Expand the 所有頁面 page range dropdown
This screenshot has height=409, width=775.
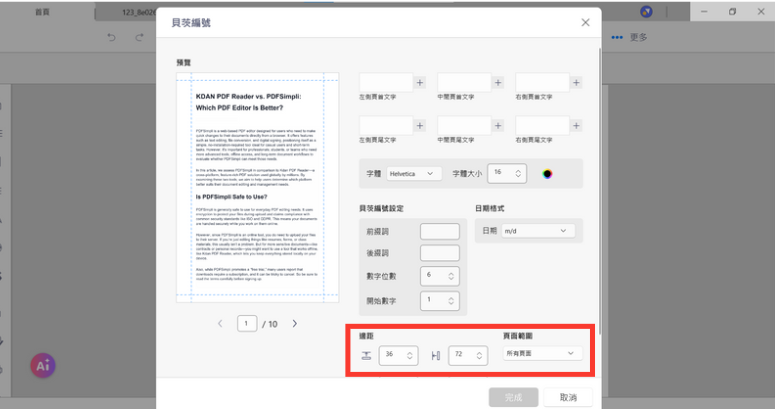[x=542, y=353]
